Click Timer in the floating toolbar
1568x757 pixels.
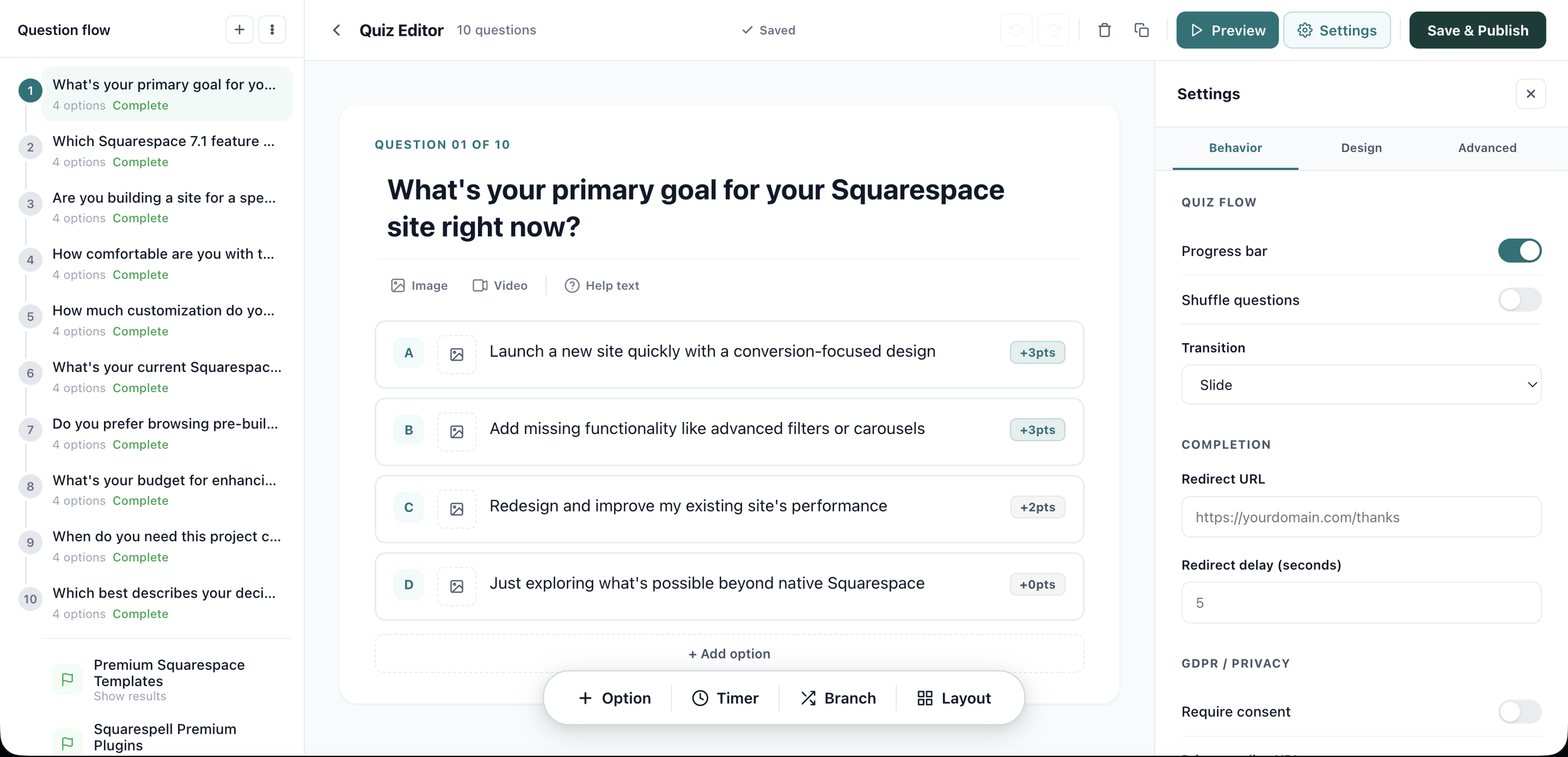pyautogui.click(x=725, y=698)
